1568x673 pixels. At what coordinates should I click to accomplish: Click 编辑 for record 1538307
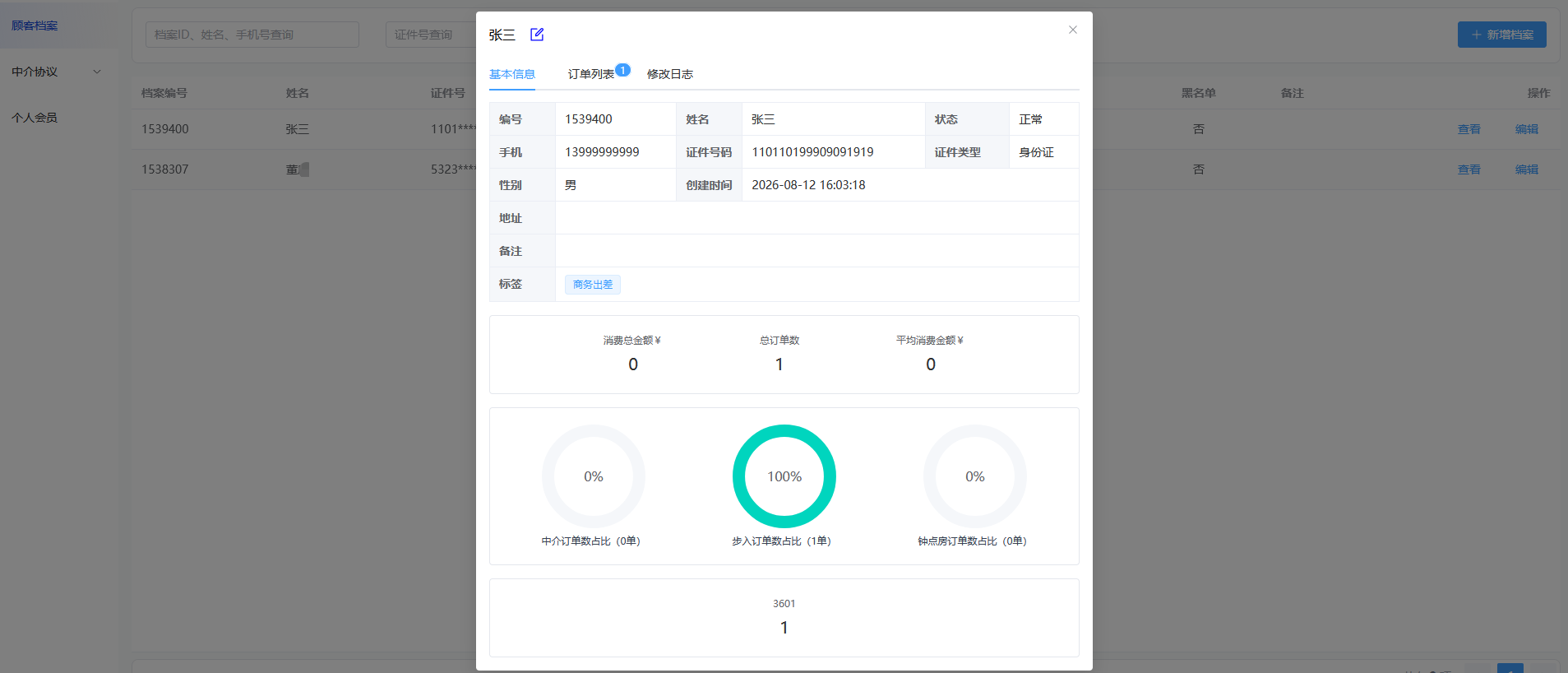pos(1527,169)
